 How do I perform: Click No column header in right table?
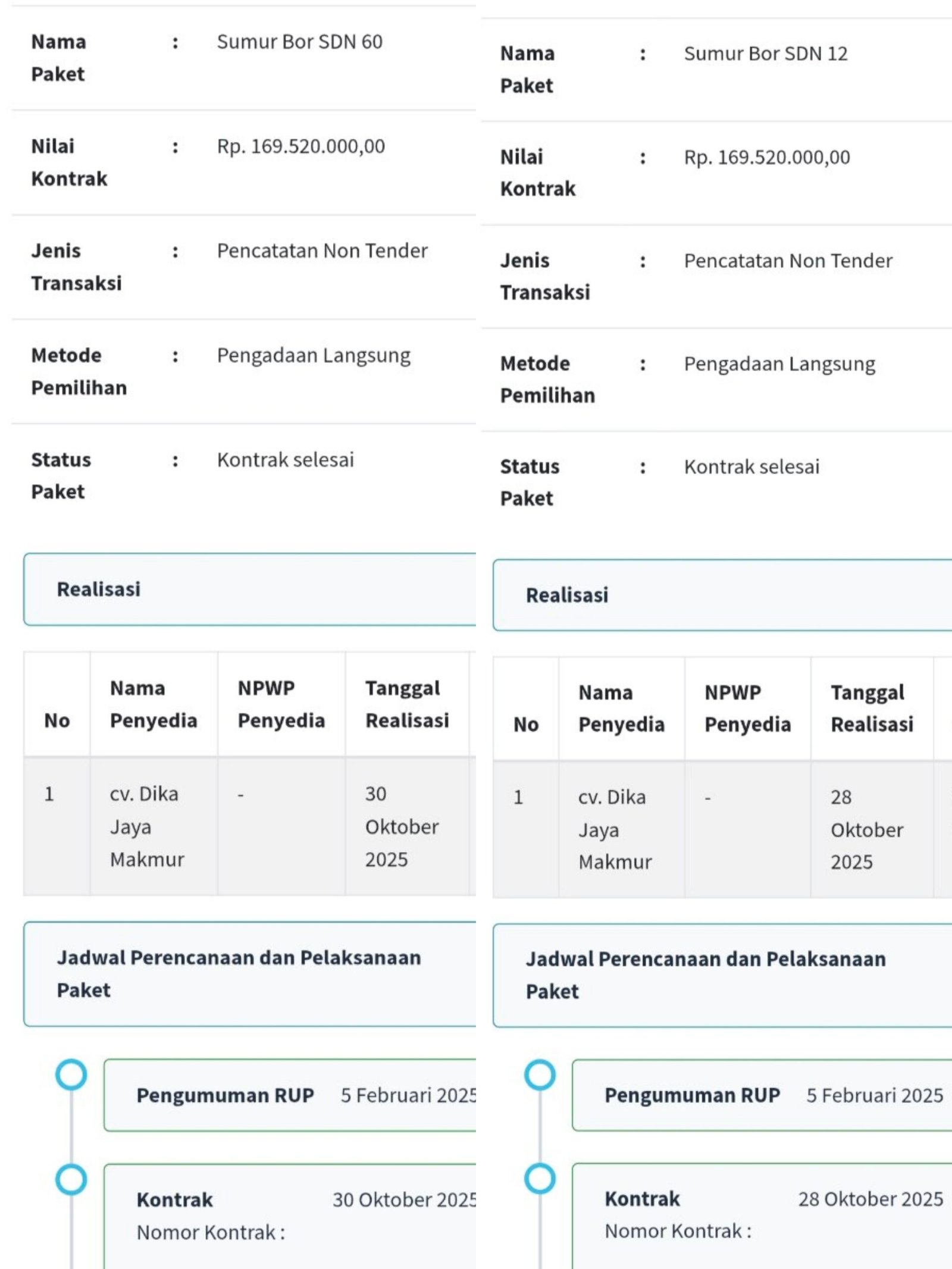coord(526,724)
